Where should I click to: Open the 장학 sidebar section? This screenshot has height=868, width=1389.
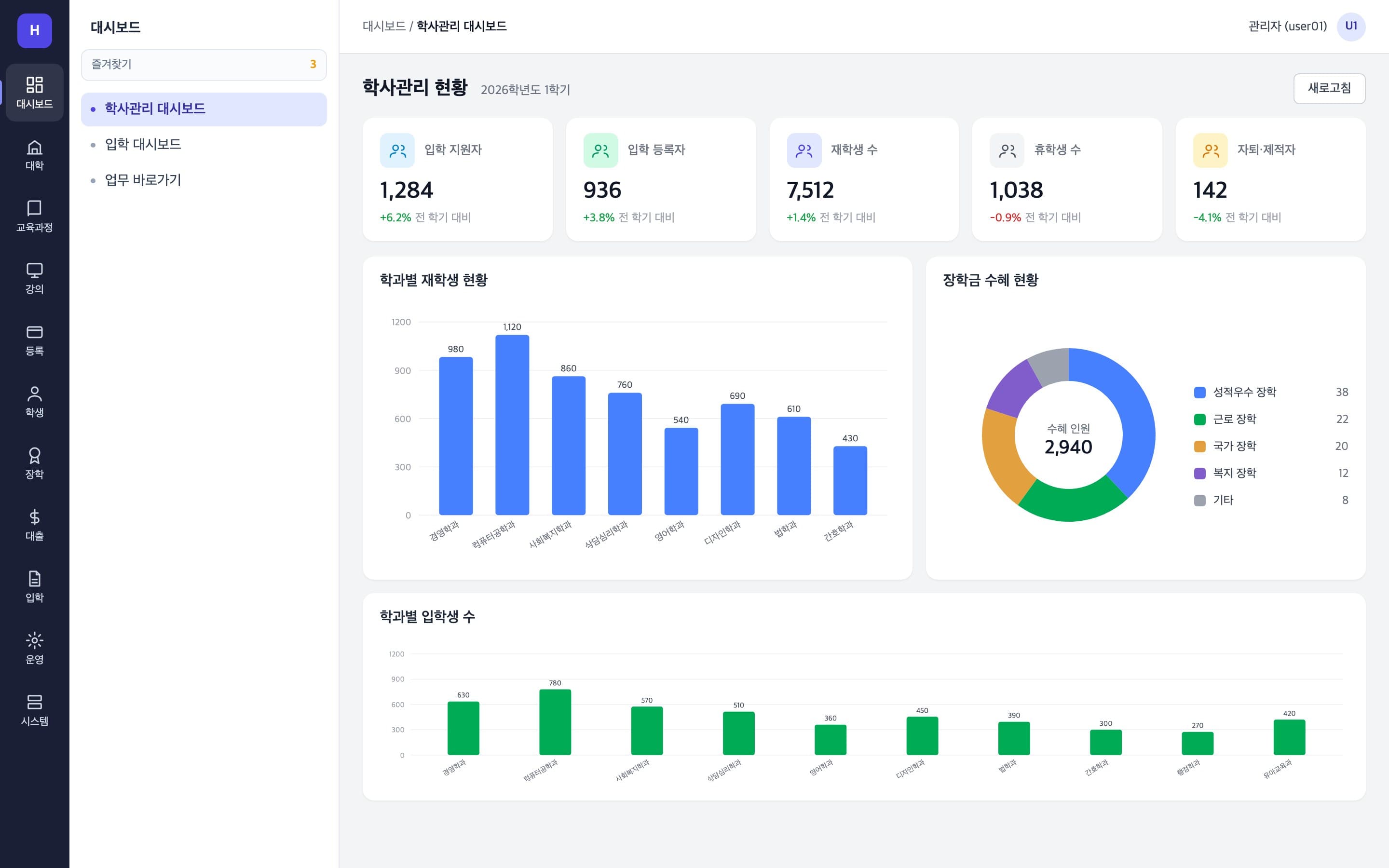click(34, 463)
